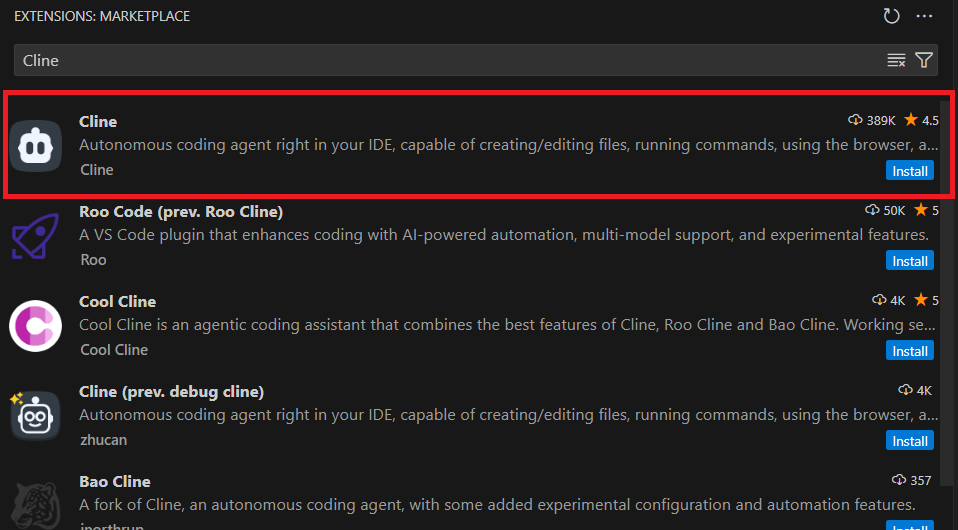Click the Bao Cline tiger icon
Viewport: 958px width, 530px height.
pos(35,505)
